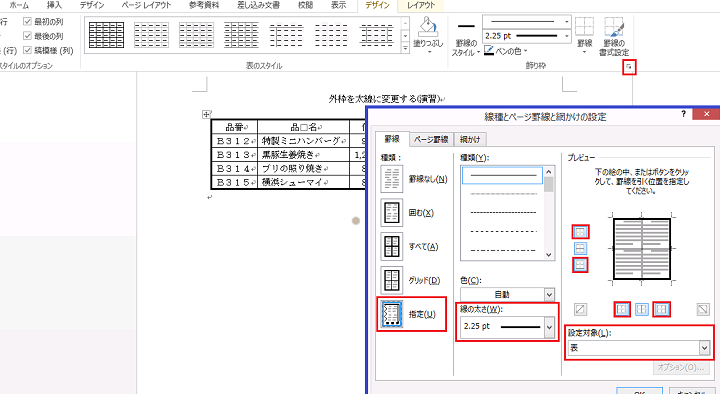Image resolution: width=720 pixels, height=394 pixels.
Task: Select the solid line style in 種類(Y) list
Action: coord(502,175)
